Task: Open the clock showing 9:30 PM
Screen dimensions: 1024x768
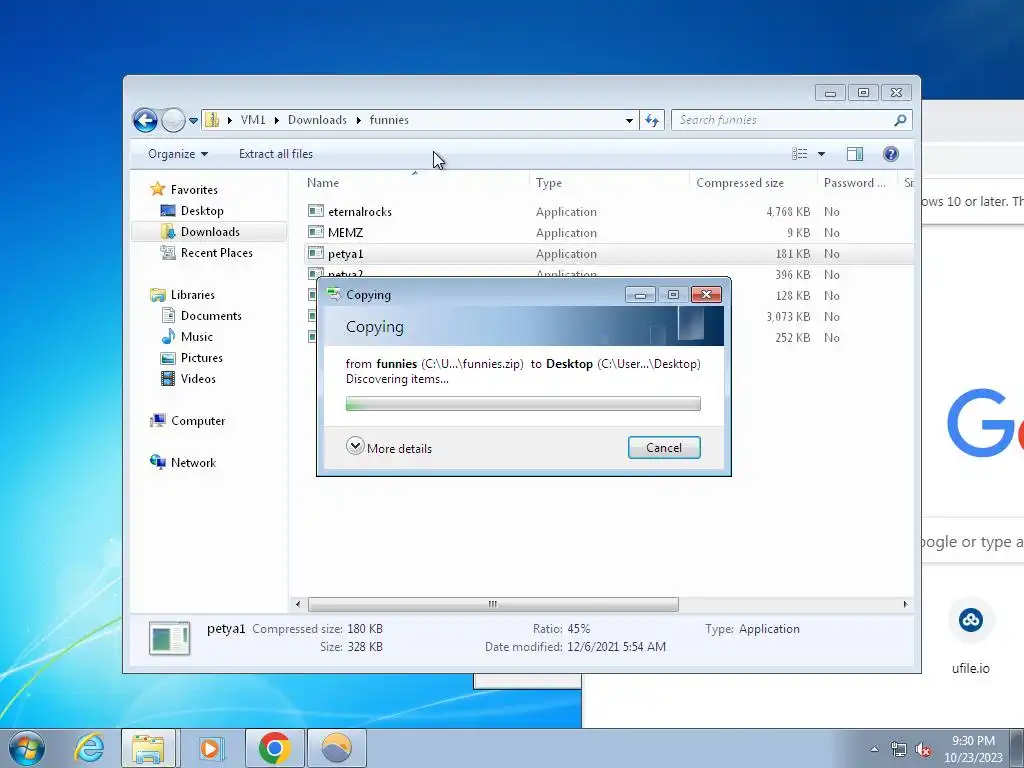Action: coord(973,749)
